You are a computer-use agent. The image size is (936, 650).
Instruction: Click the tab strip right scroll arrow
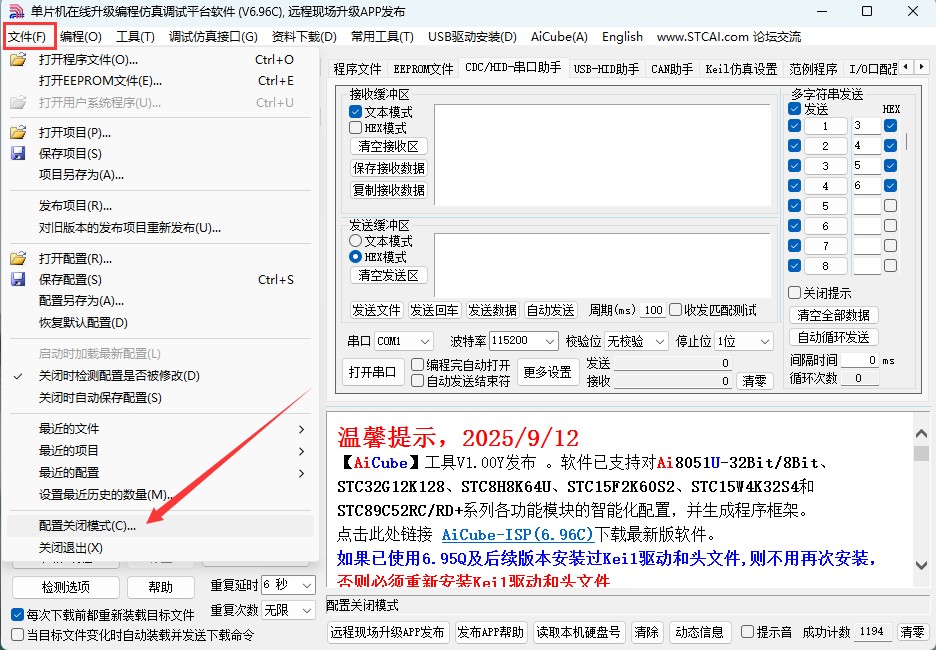point(921,67)
